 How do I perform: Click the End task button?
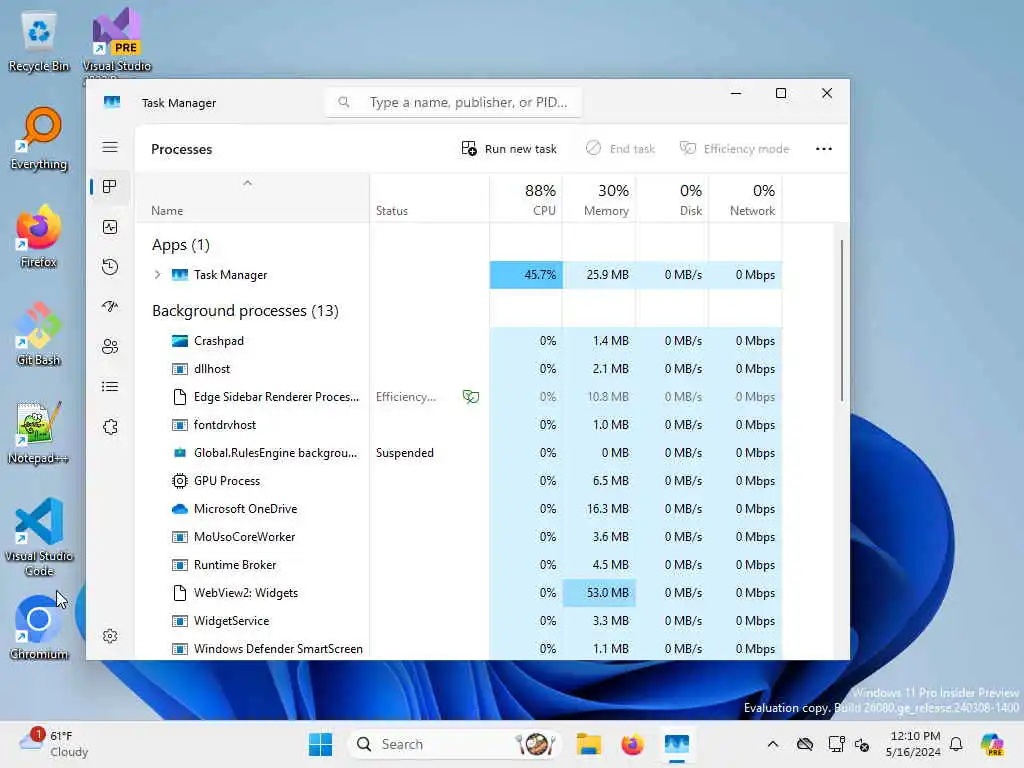[x=620, y=149]
